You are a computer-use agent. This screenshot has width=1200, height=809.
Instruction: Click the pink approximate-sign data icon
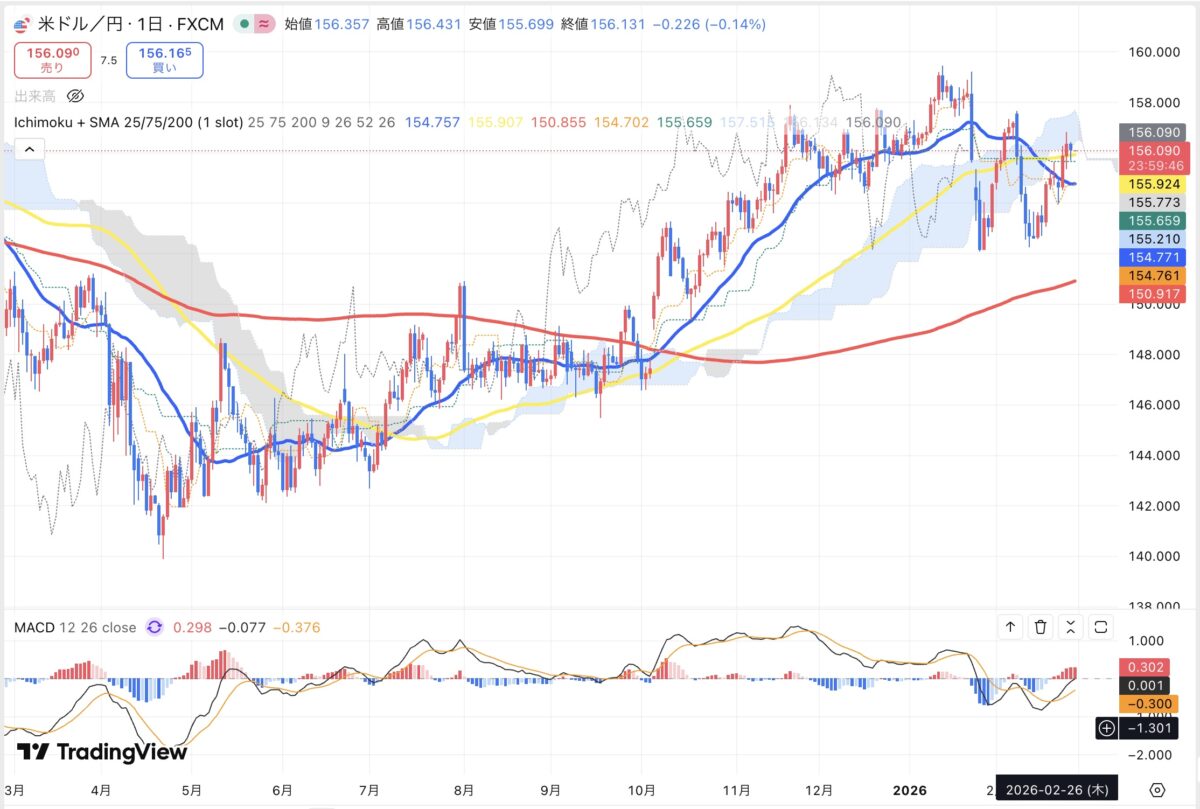click(265, 24)
